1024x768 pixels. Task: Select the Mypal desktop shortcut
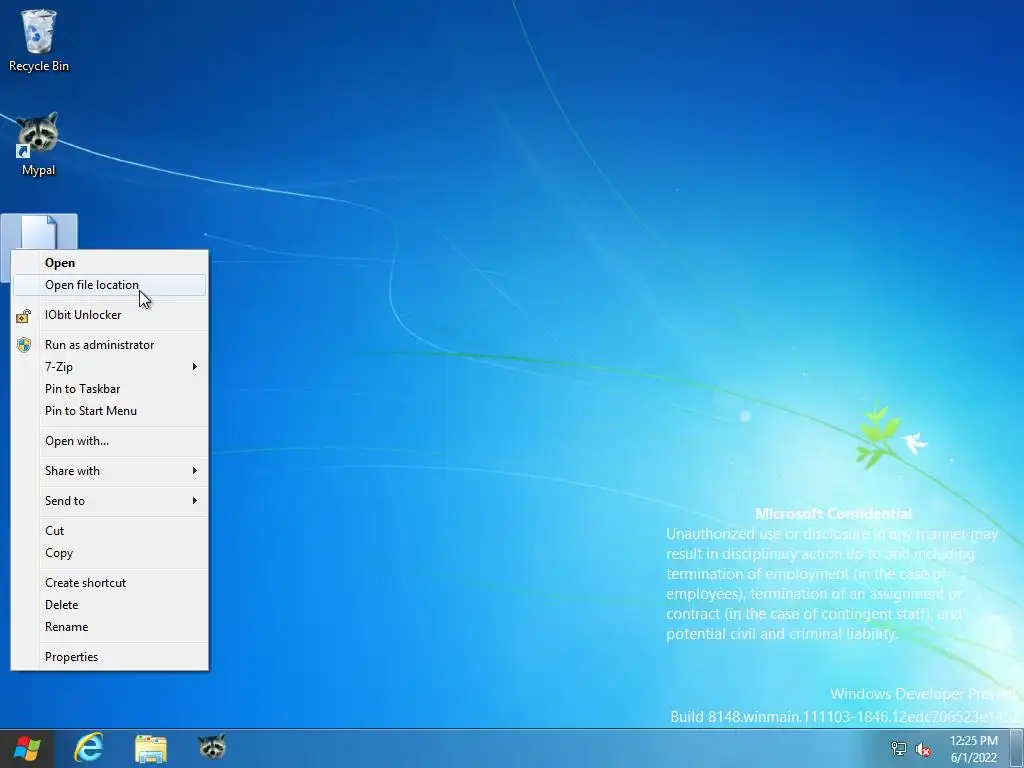(38, 144)
